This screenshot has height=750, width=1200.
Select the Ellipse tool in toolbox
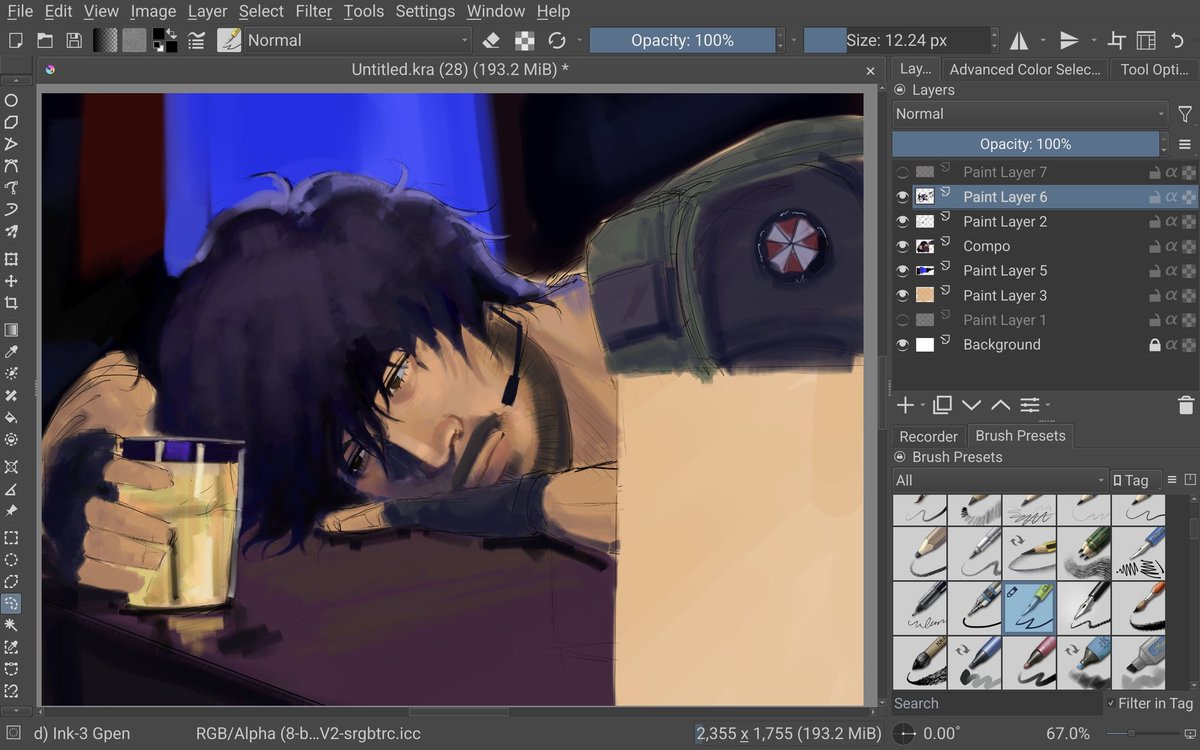pyautogui.click(x=11, y=100)
